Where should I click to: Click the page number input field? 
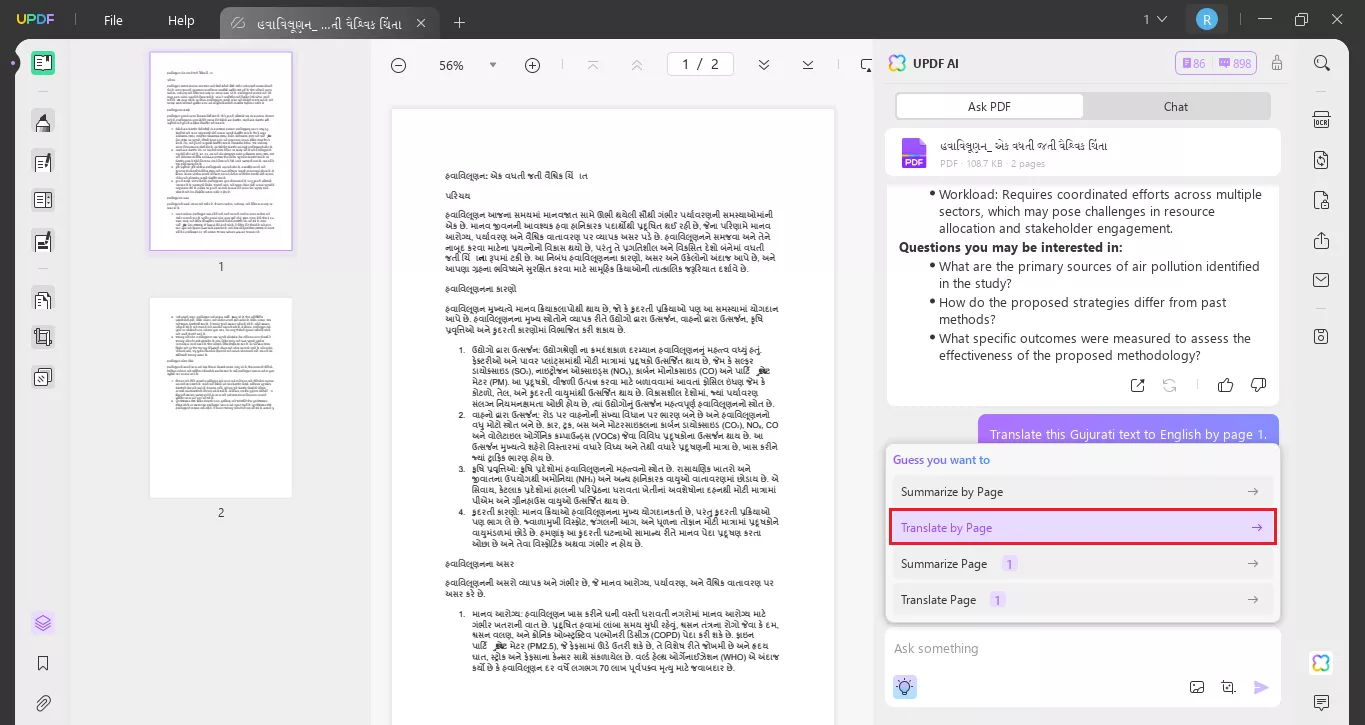(x=700, y=64)
